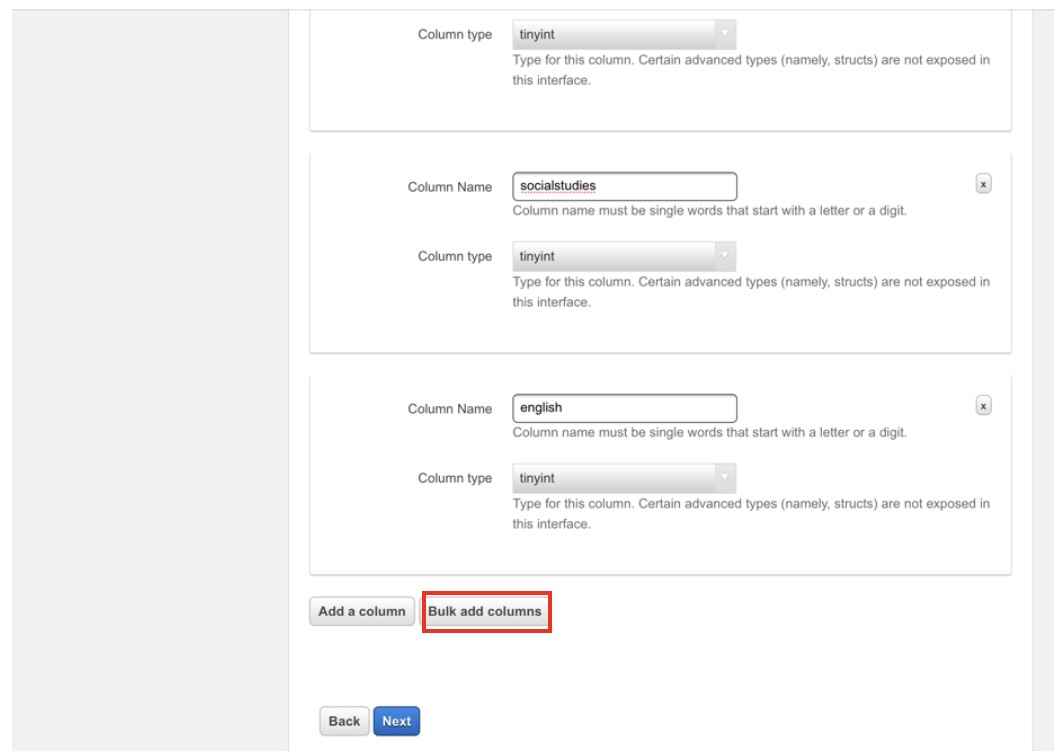This screenshot has height=755, width=1061.
Task: Click the naming hint text below english field
Action: (709, 433)
